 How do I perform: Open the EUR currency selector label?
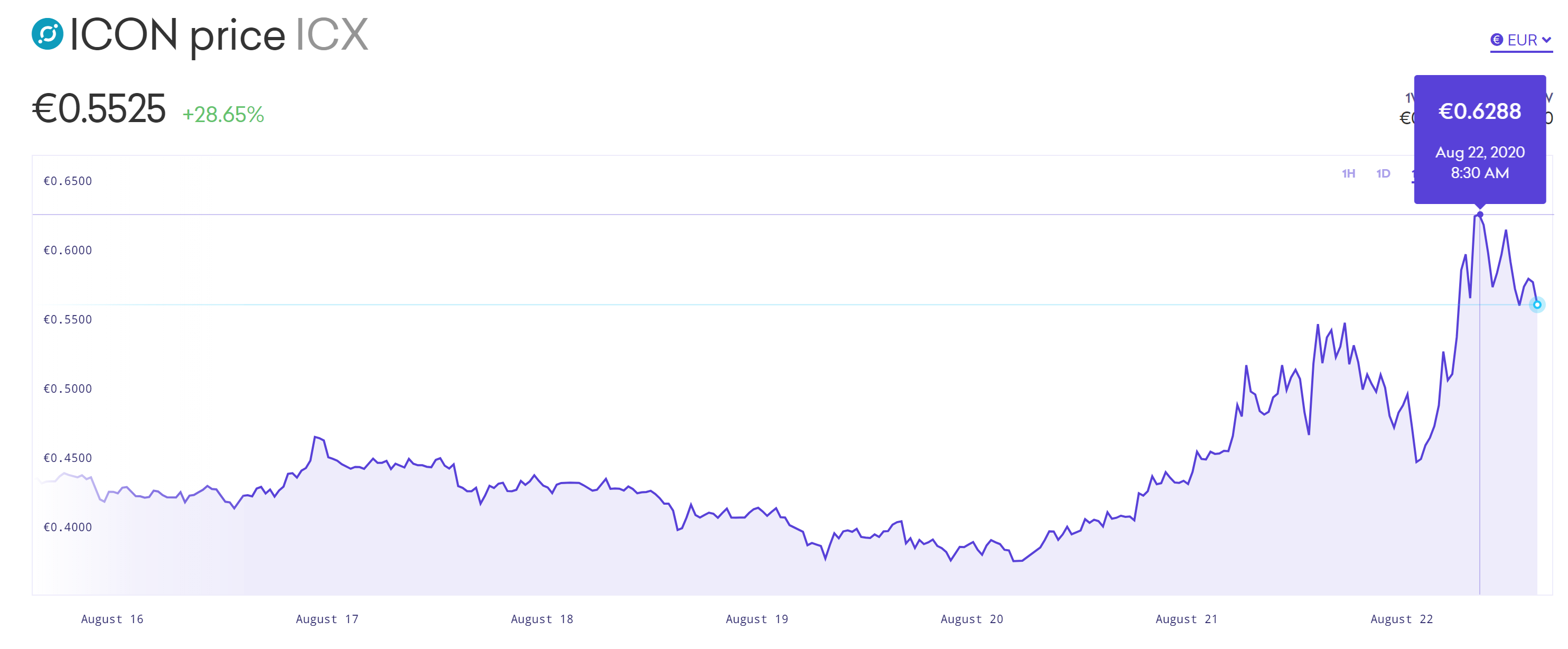tap(1522, 40)
